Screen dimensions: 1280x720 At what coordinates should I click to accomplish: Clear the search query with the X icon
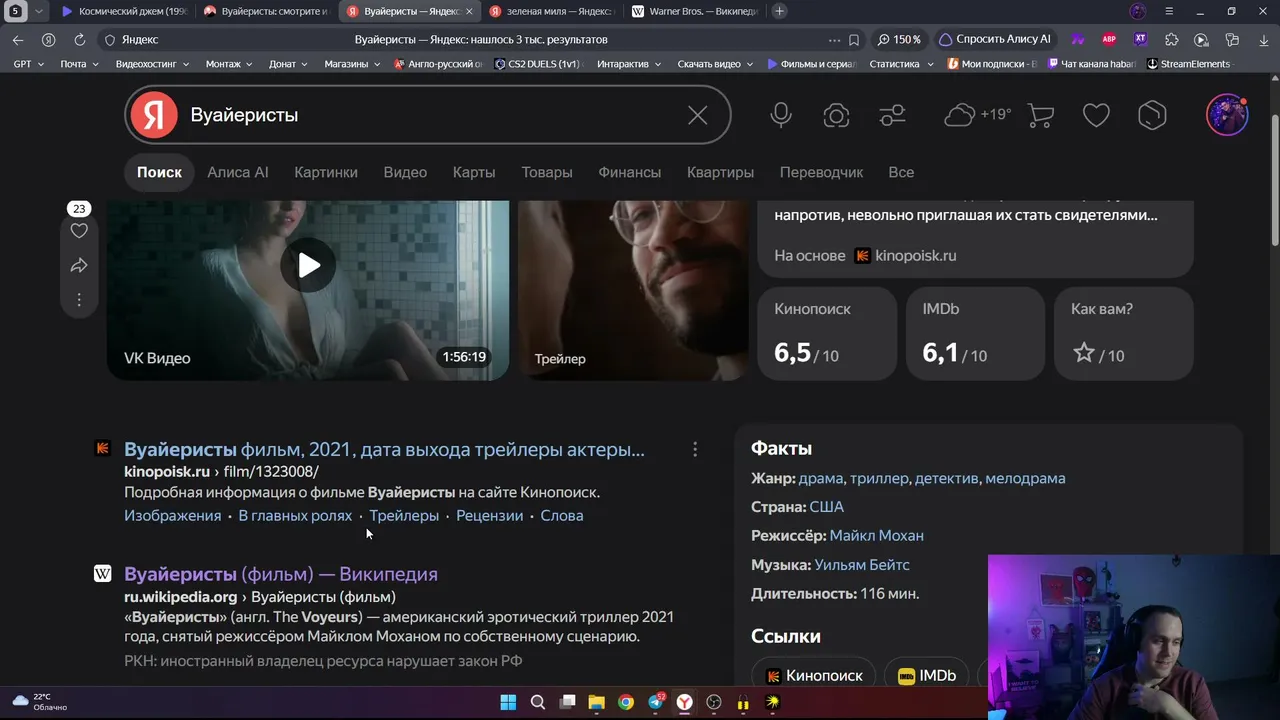pyautogui.click(x=697, y=115)
